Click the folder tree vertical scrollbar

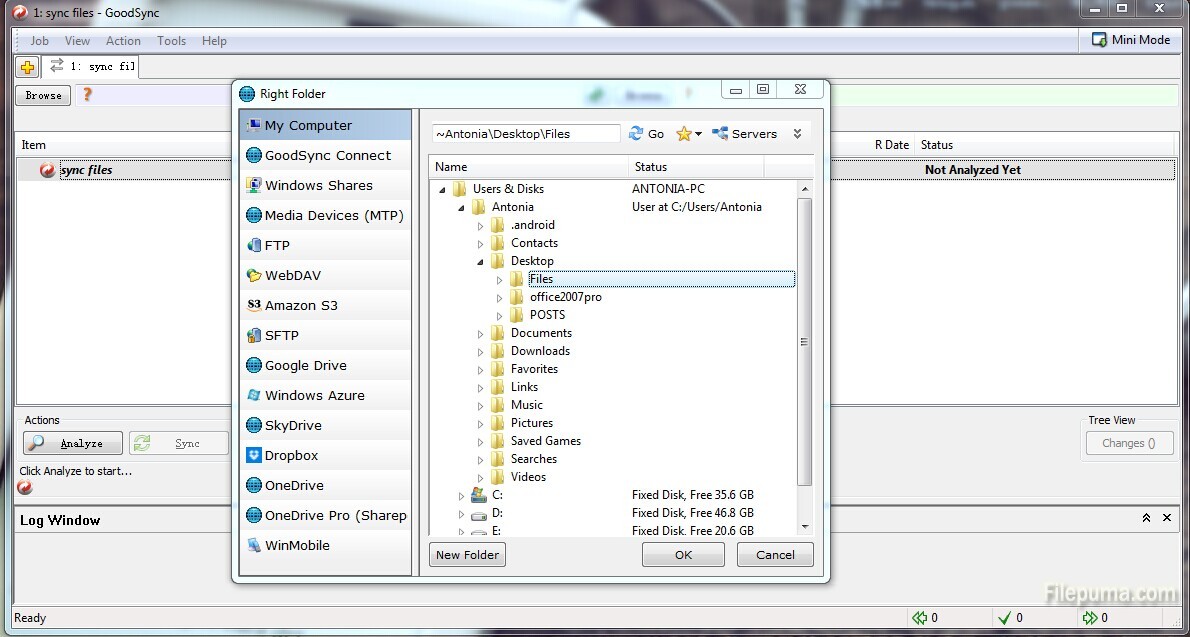tap(805, 340)
